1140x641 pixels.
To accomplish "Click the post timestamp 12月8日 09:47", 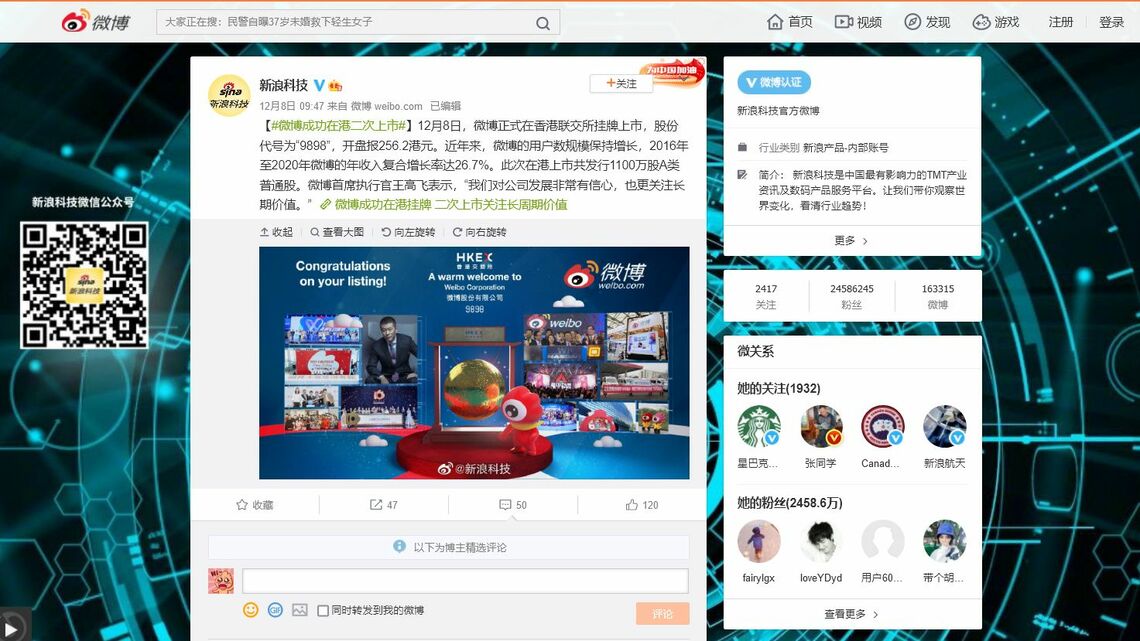I will (292, 106).
